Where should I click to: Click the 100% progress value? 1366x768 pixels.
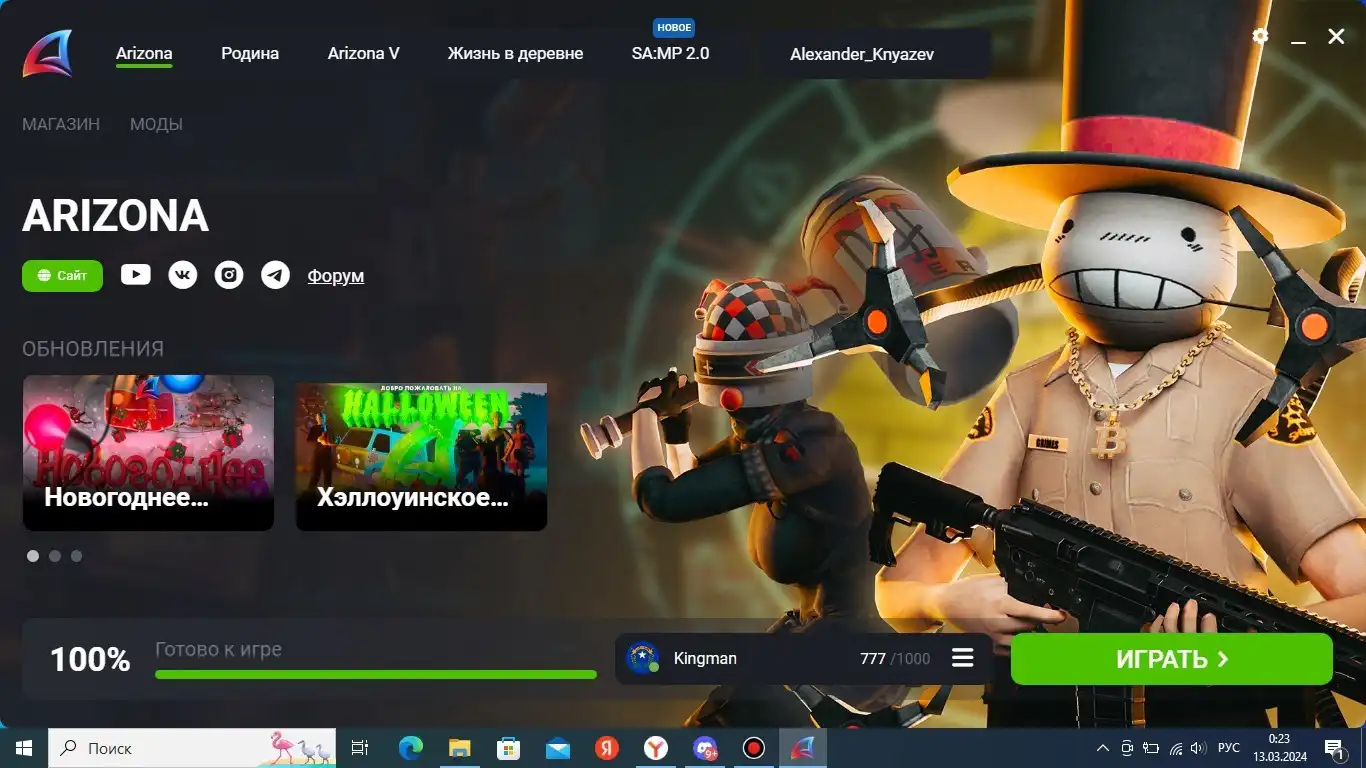(90, 659)
